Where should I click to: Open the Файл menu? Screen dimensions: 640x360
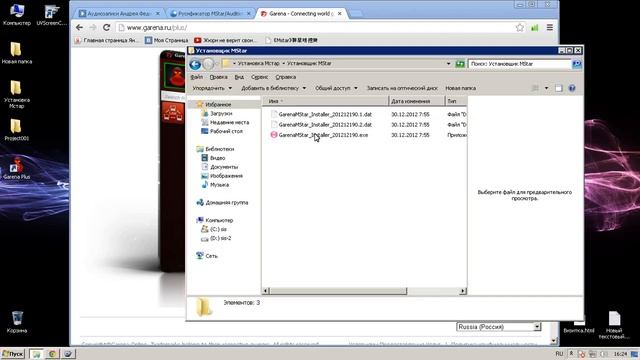(196, 77)
